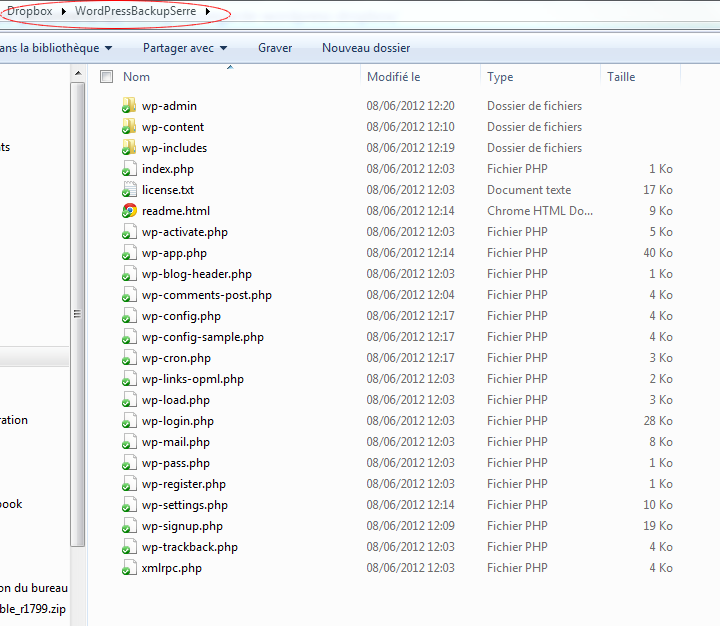Viewport: 720px width, 626px height.
Task: Click the wp-app.php file icon
Action: [129, 253]
